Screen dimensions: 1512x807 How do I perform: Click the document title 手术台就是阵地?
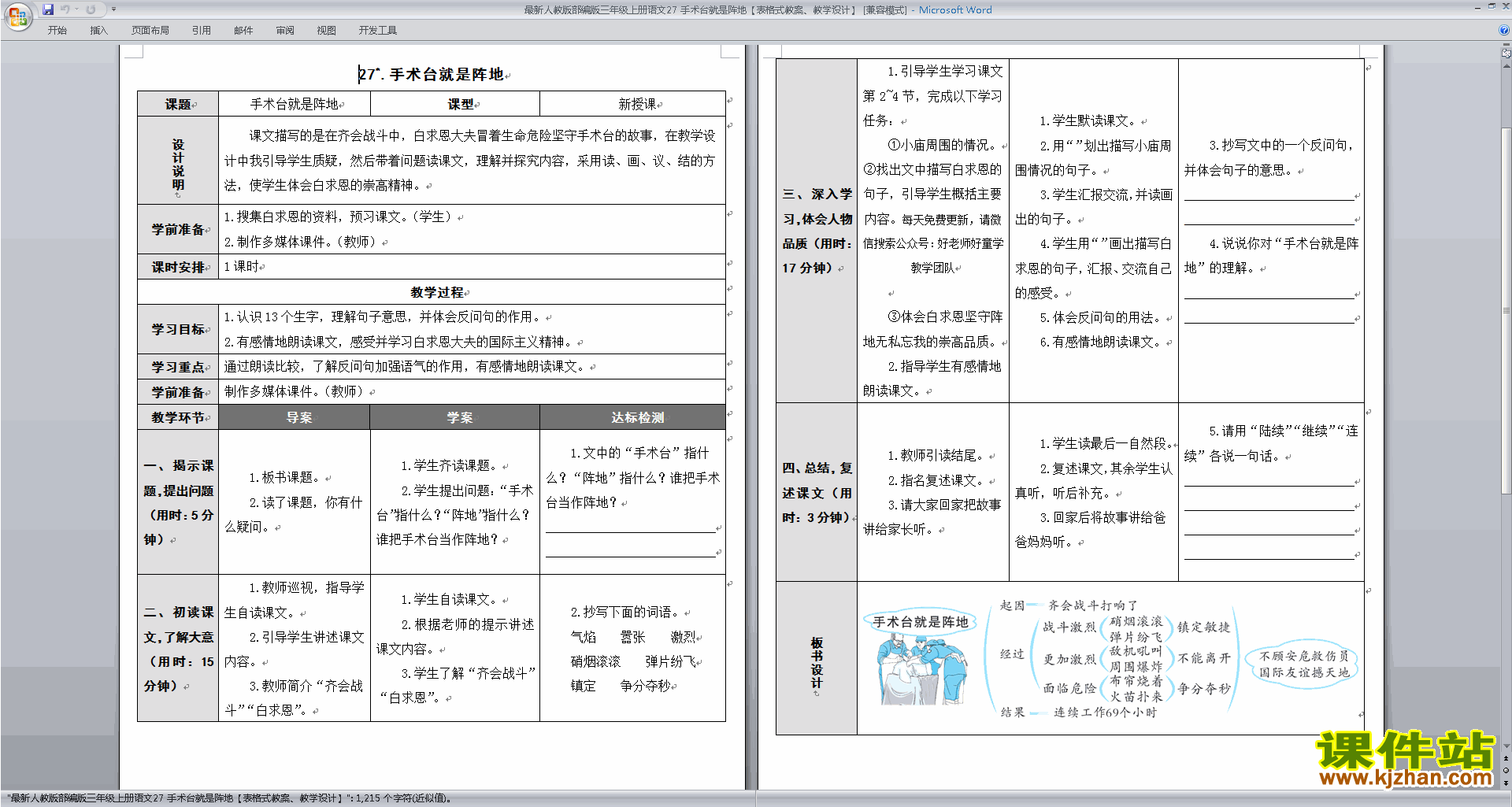tap(447, 74)
